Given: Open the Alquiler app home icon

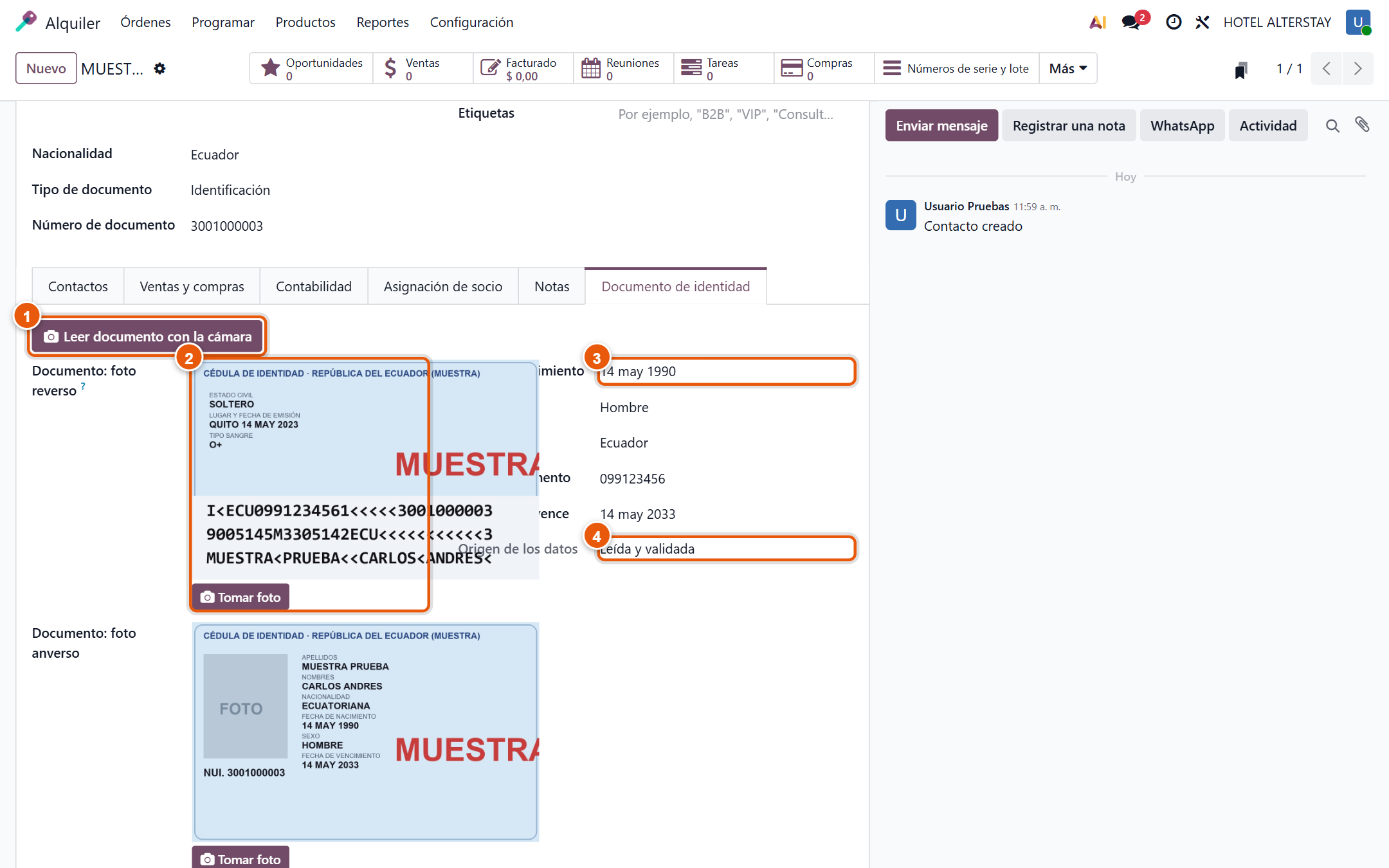Looking at the screenshot, I should tap(26, 22).
